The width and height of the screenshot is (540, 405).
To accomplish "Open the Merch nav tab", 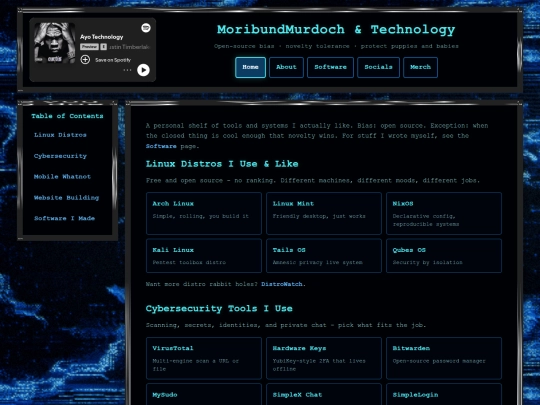I will pos(420,67).
